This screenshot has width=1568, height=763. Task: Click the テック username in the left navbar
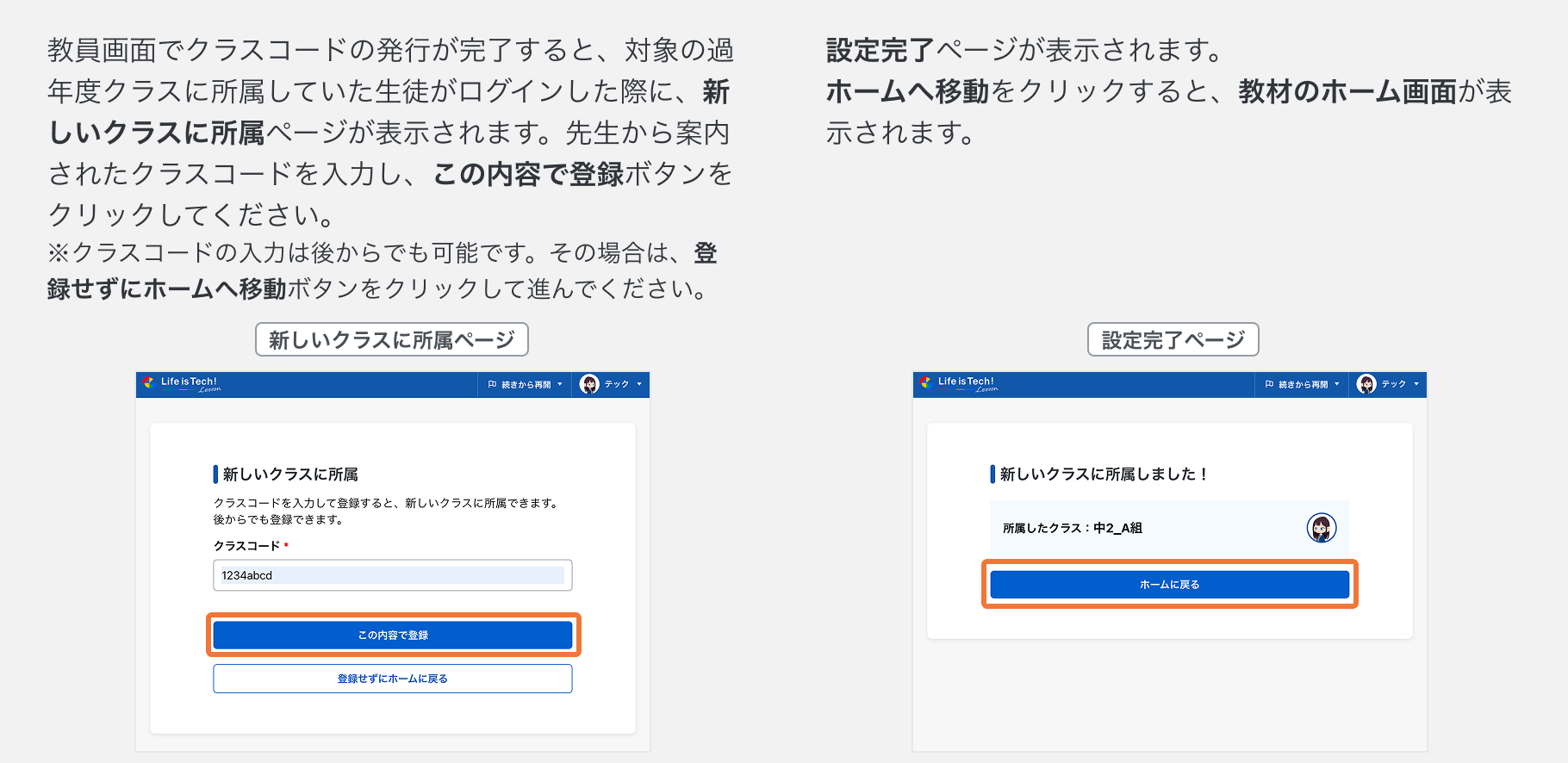(x=617, y=384)
